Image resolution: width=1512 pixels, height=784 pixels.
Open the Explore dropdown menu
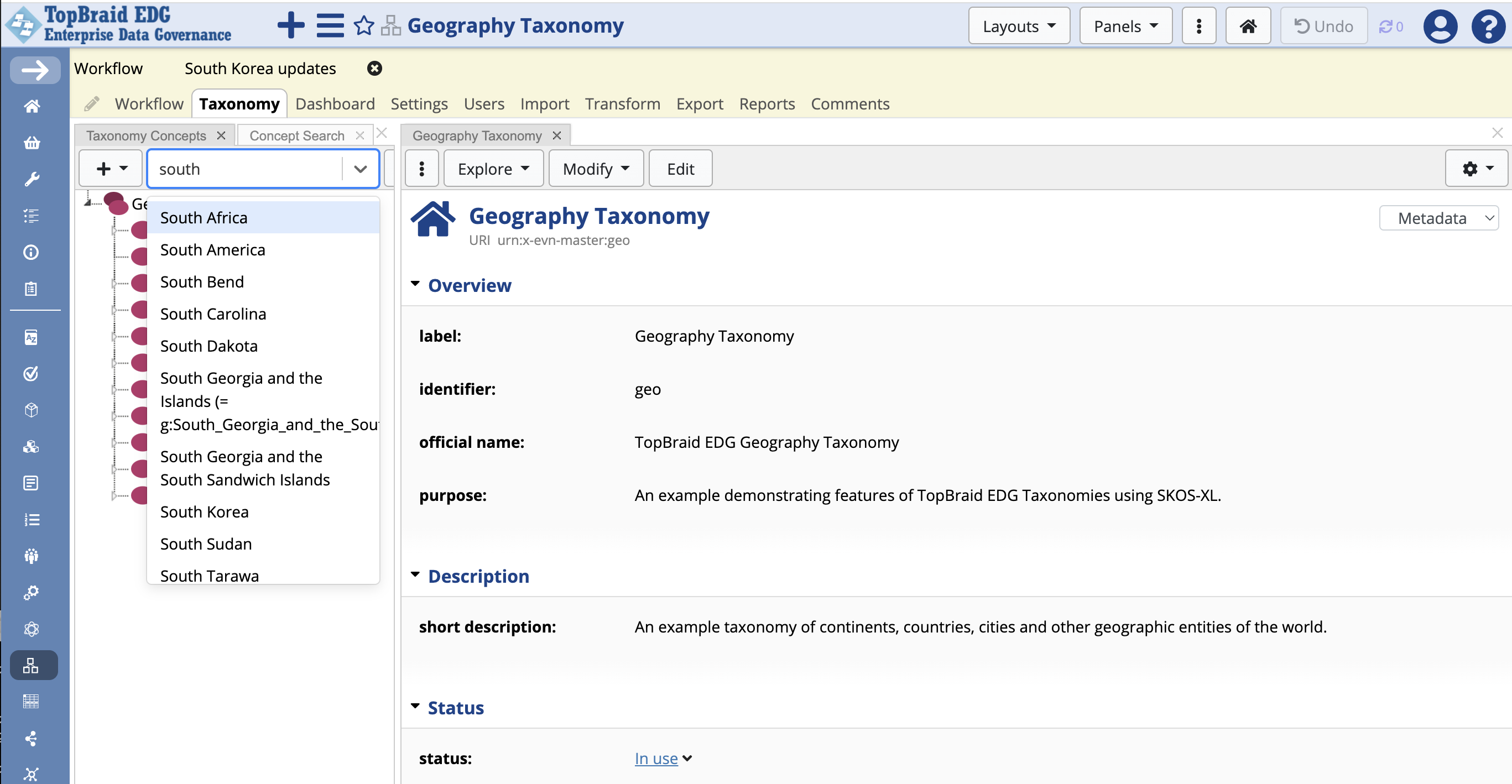click(x=493, y=169)
